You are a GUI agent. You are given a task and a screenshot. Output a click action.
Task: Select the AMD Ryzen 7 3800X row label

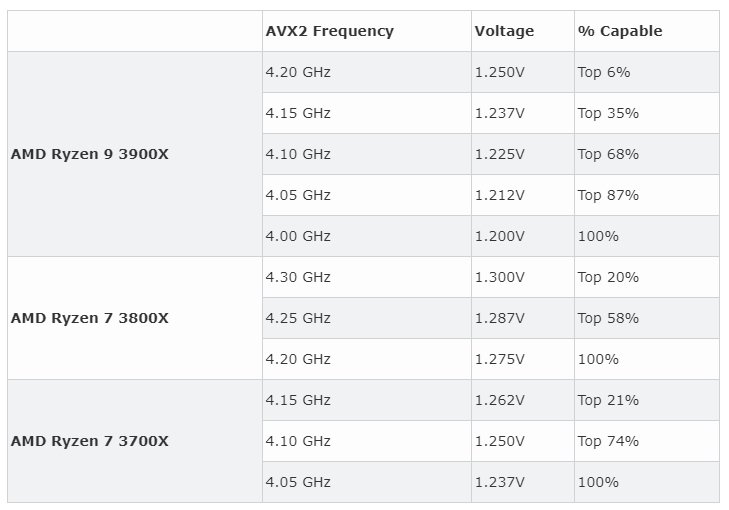90,318
